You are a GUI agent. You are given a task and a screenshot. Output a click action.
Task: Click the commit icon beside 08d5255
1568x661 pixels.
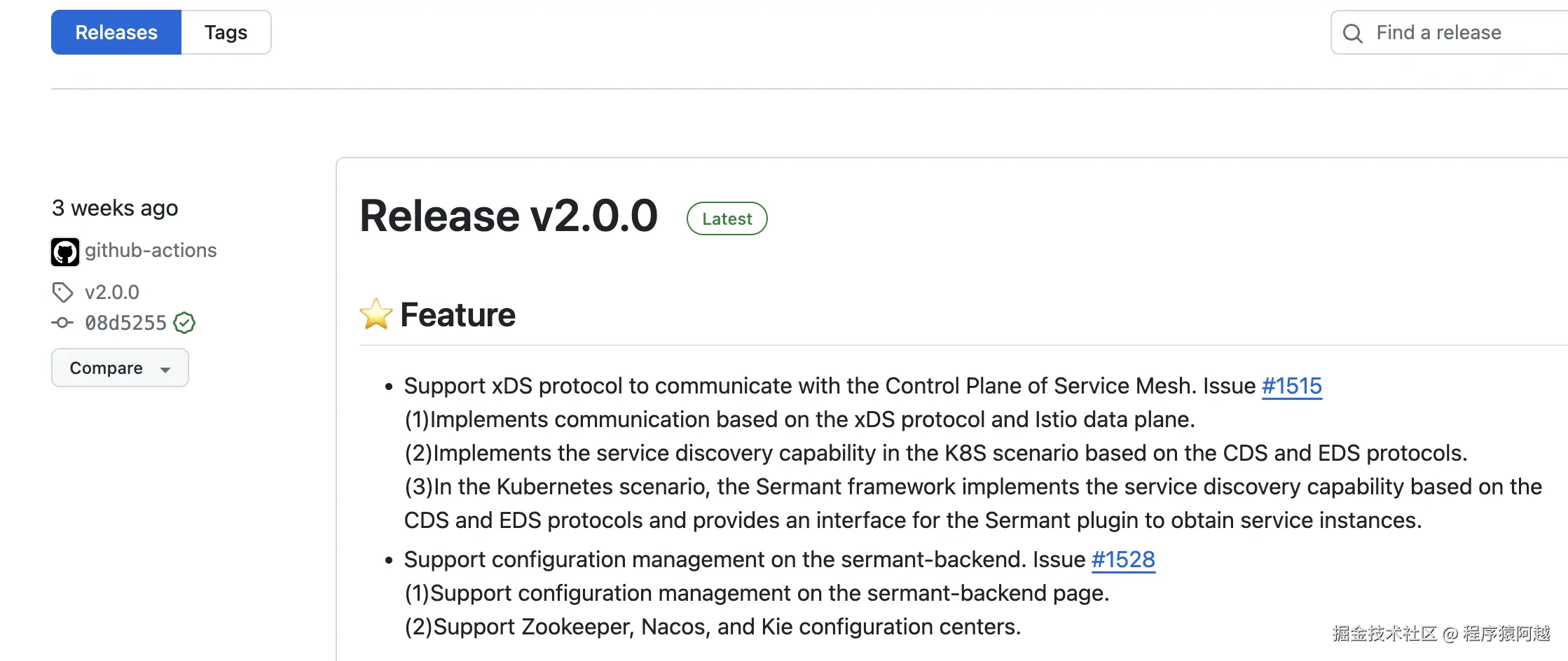(x=62, y=323)
